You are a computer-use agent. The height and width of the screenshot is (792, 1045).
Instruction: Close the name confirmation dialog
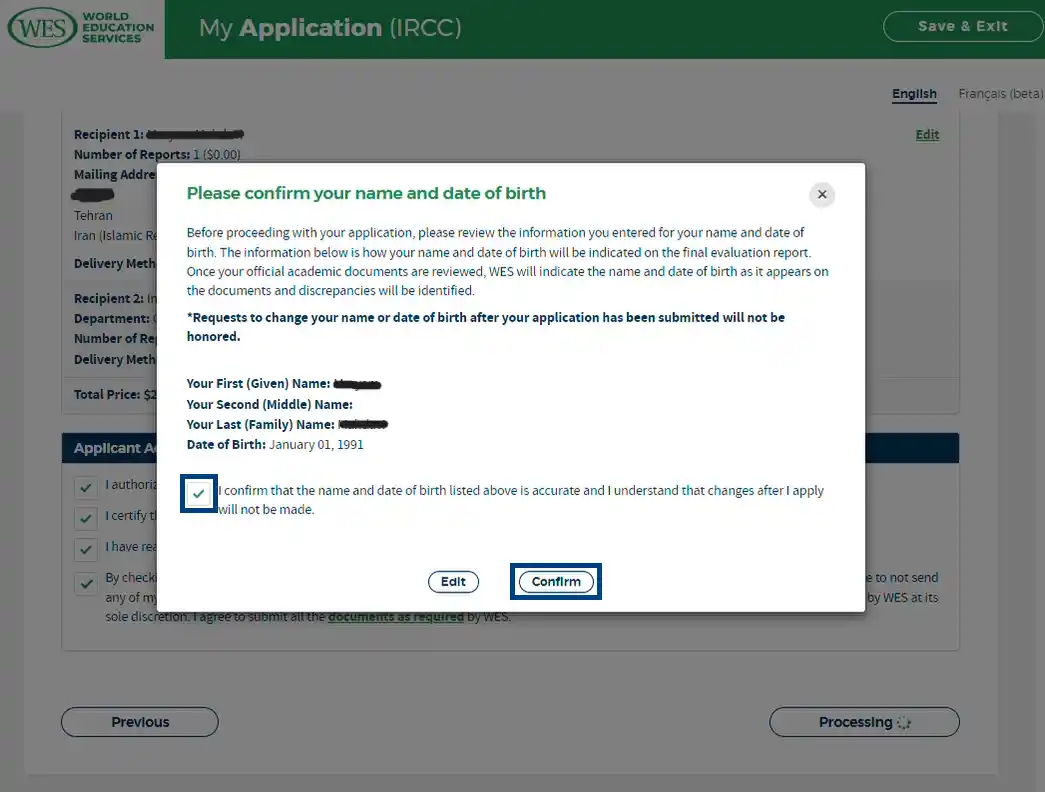pyautogui.click(x=822, y=195)
